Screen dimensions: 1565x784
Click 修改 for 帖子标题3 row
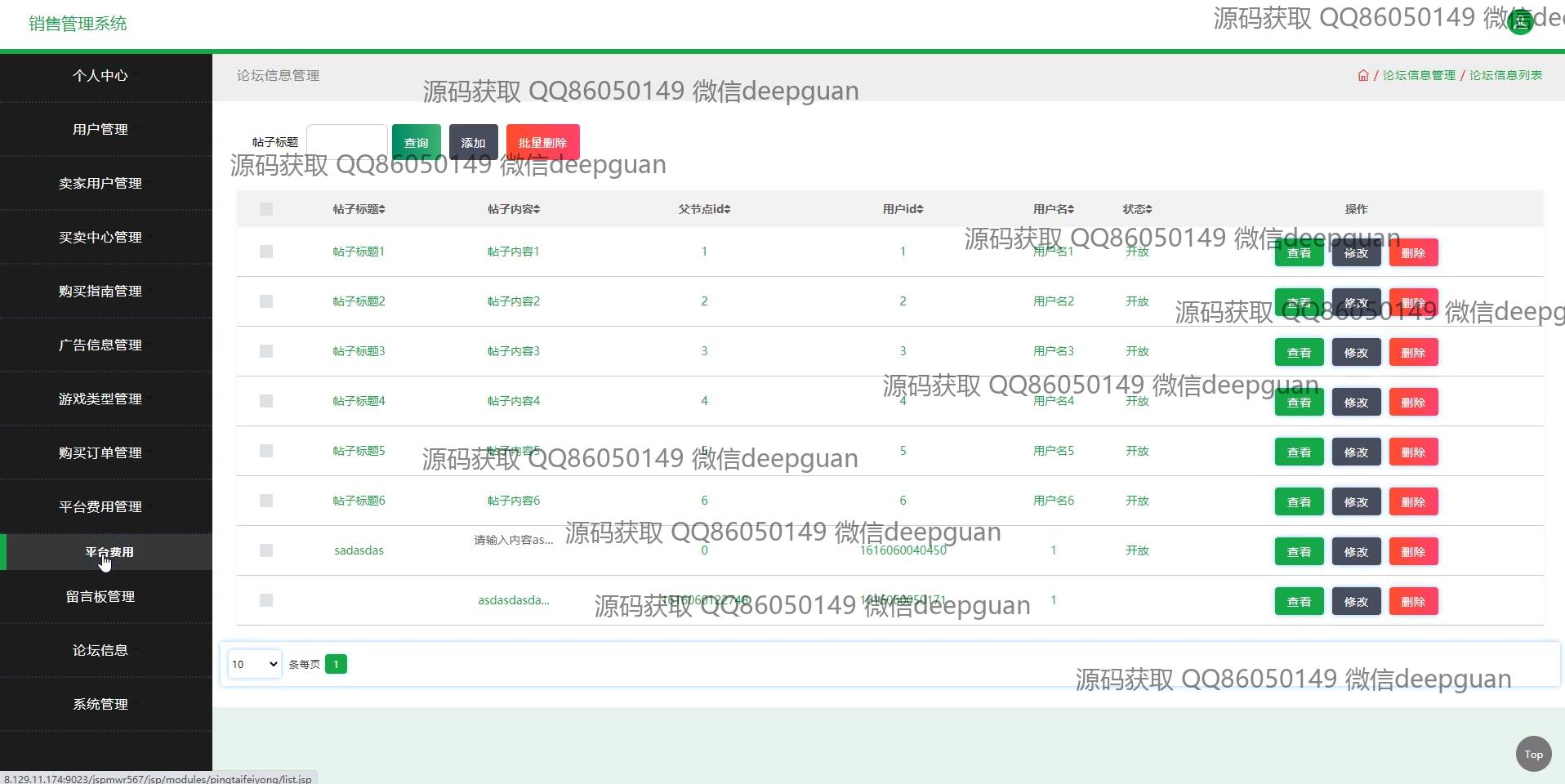coord(1356,353)
